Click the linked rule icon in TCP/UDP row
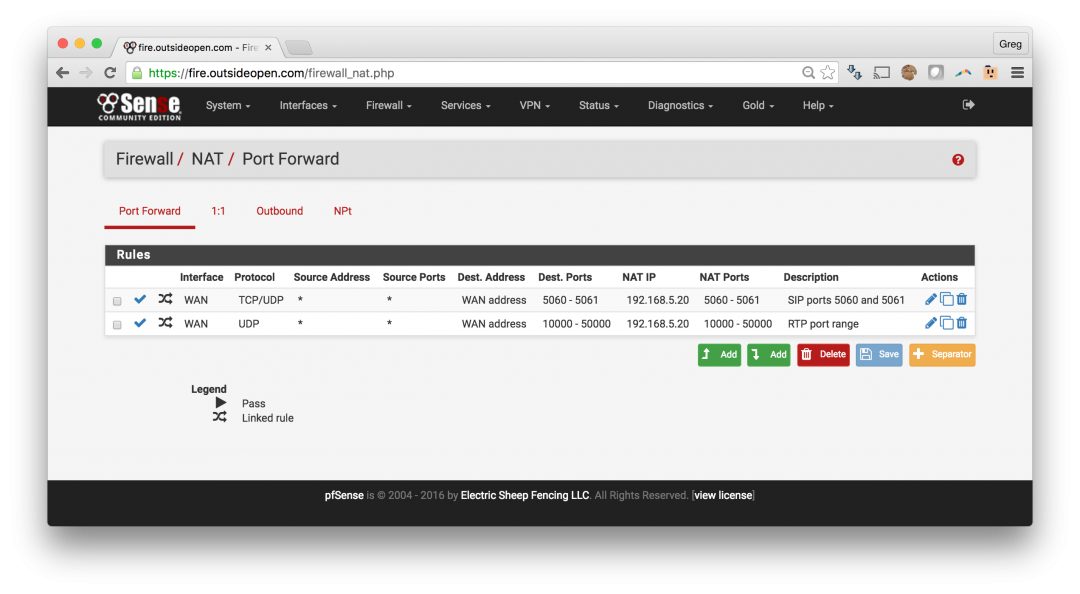Viewport: 1080px width, 594px height. [x=165, y=299]
